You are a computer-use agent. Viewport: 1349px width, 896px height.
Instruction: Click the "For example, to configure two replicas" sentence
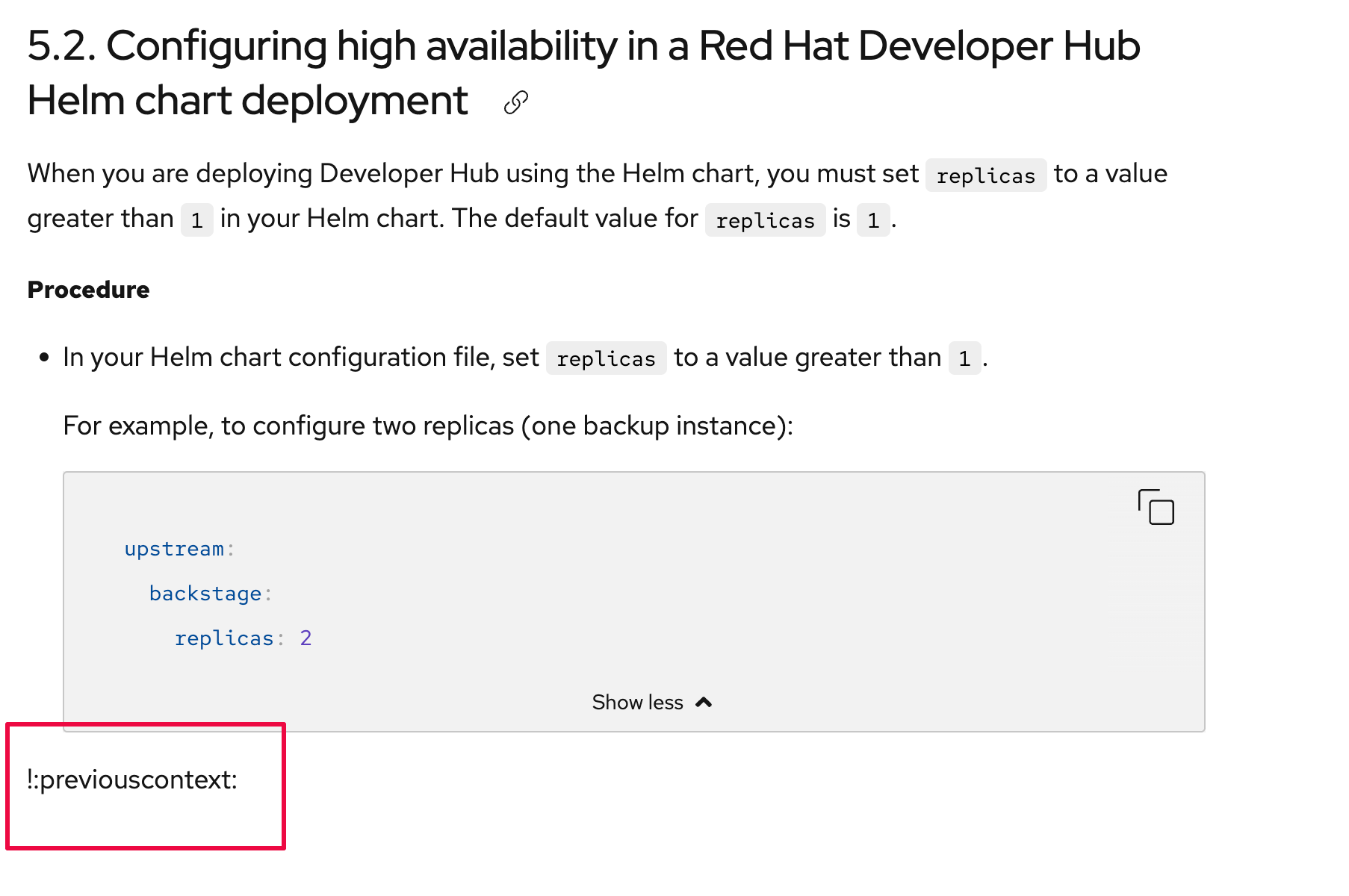click(x=427, y=426)
